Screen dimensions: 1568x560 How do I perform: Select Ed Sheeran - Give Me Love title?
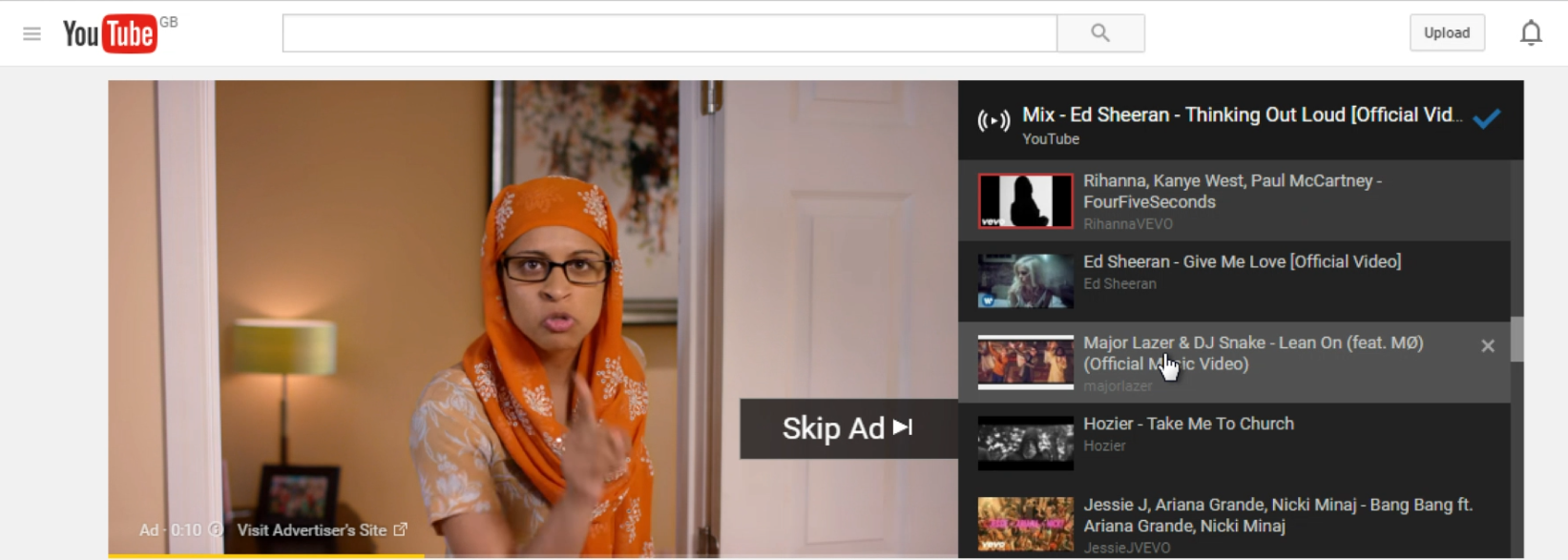tap(1242, 261)
